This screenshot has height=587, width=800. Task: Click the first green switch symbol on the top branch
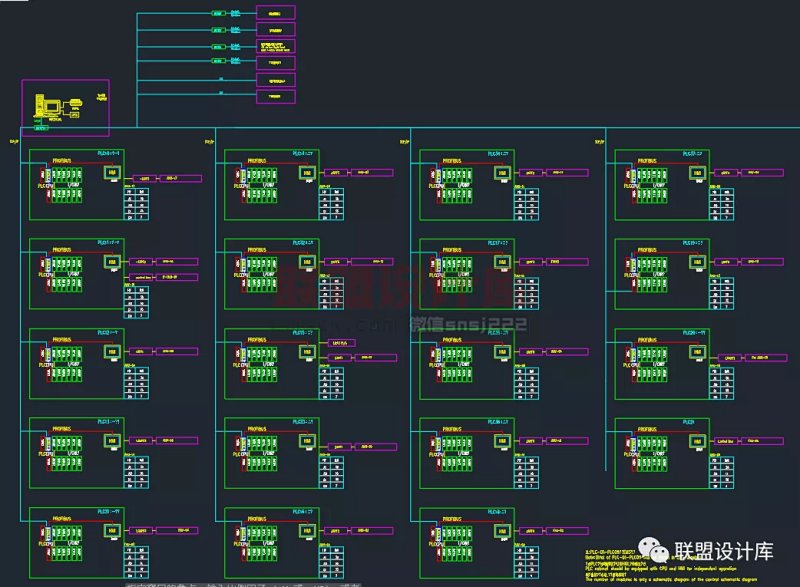click(218, 14)
